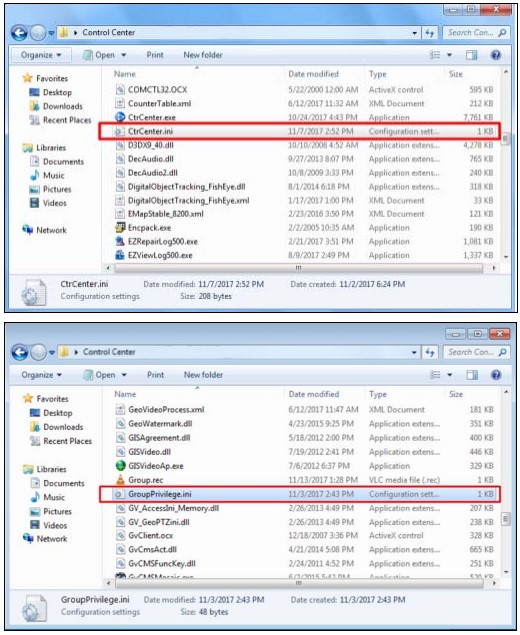520x635 pixels.
Task: Select Encpack.exe file icon
Action: [x=120, y=228]
